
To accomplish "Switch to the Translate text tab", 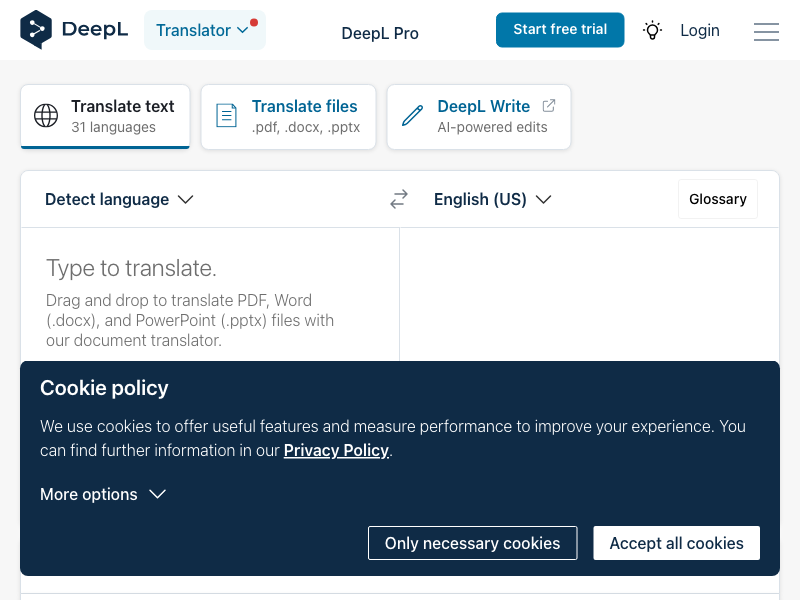I will tap(105, 116).
